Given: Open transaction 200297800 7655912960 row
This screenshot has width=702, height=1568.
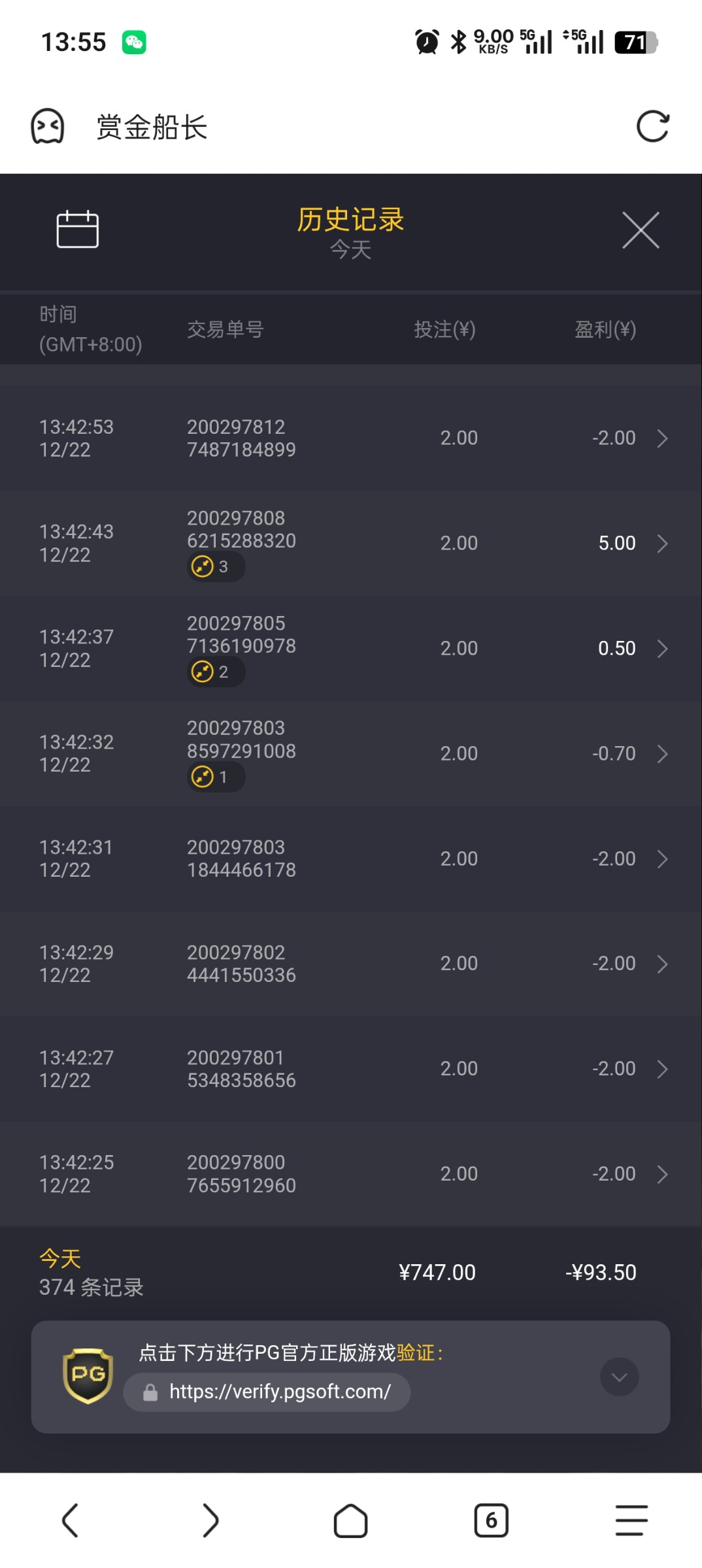Looking at the screenshot, I should pos(241,1174).
